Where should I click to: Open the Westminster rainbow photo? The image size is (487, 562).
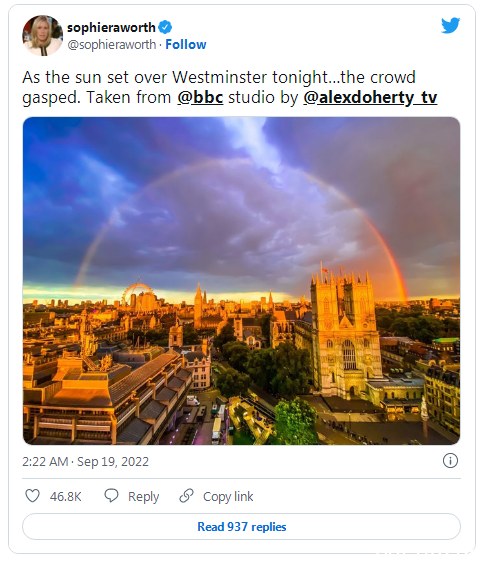point(241,281)
